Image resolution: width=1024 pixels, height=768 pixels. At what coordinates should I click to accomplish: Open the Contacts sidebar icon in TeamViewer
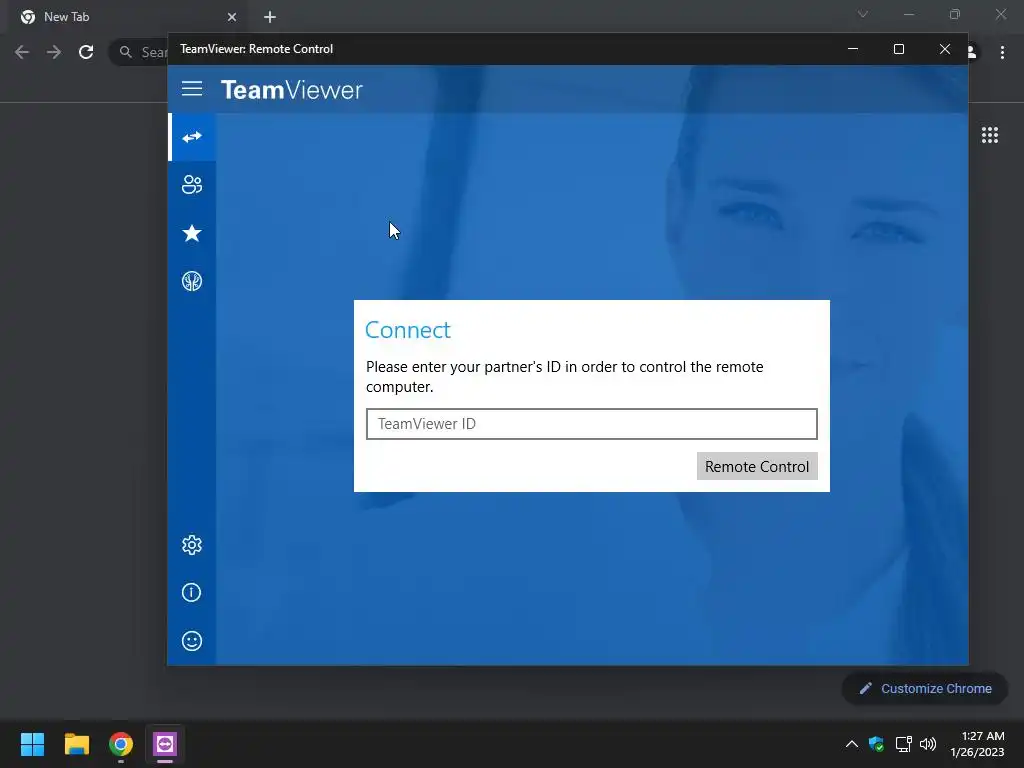(192, 185)
